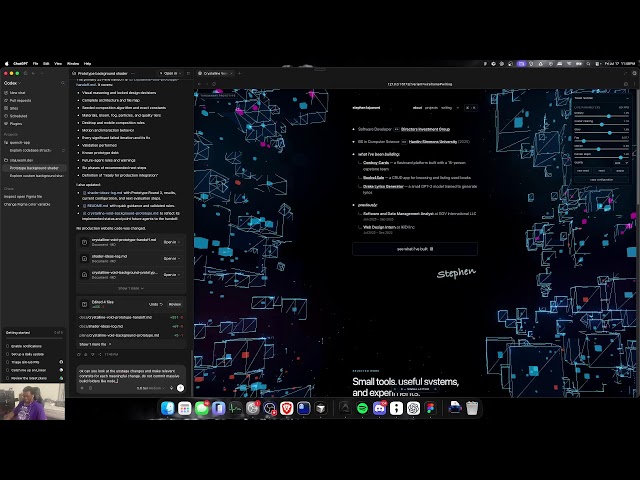Open Figma from the Dock
This screenshot has height=480, width=640.
tap(430, 408)
